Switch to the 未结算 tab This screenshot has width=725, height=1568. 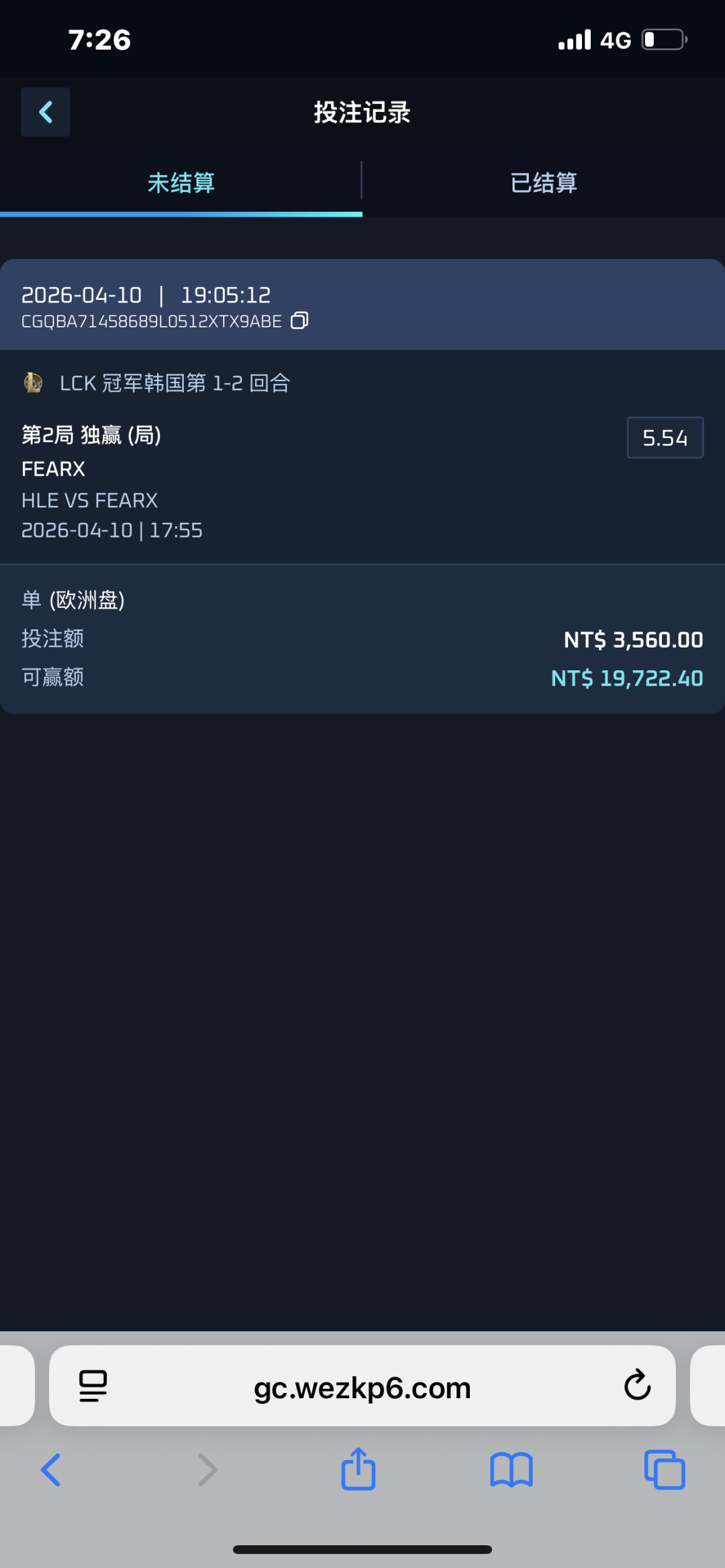tap(181, 182)
